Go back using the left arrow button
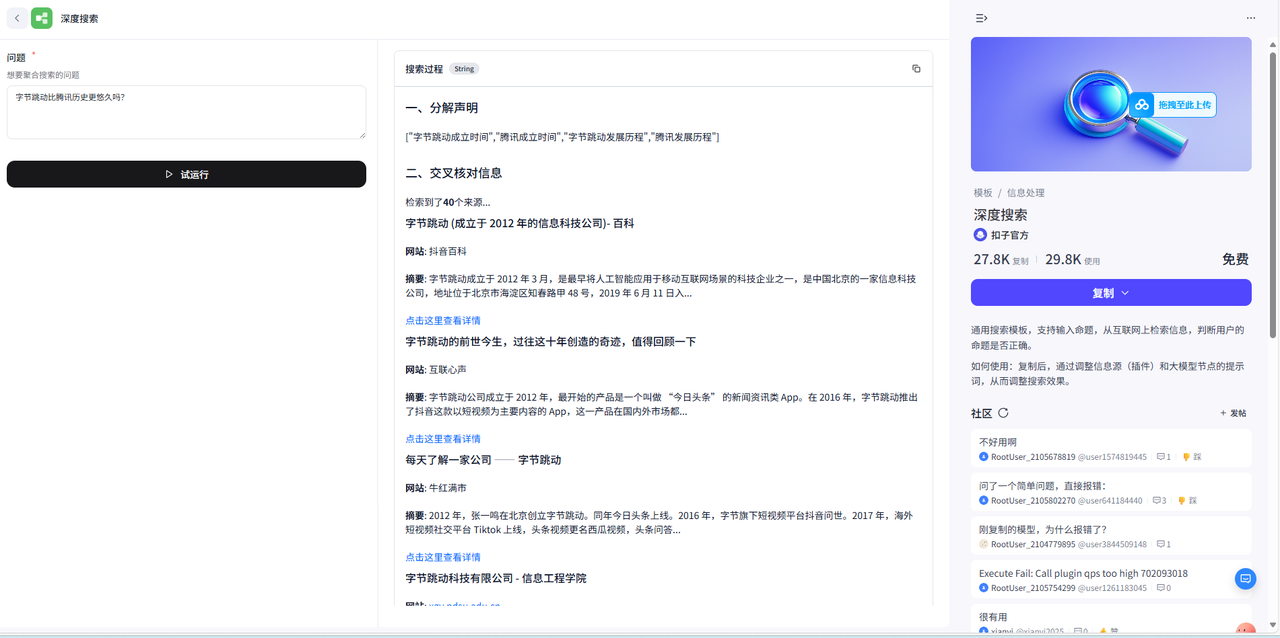Screen dimensions: 1280x638 click(17, 18)
